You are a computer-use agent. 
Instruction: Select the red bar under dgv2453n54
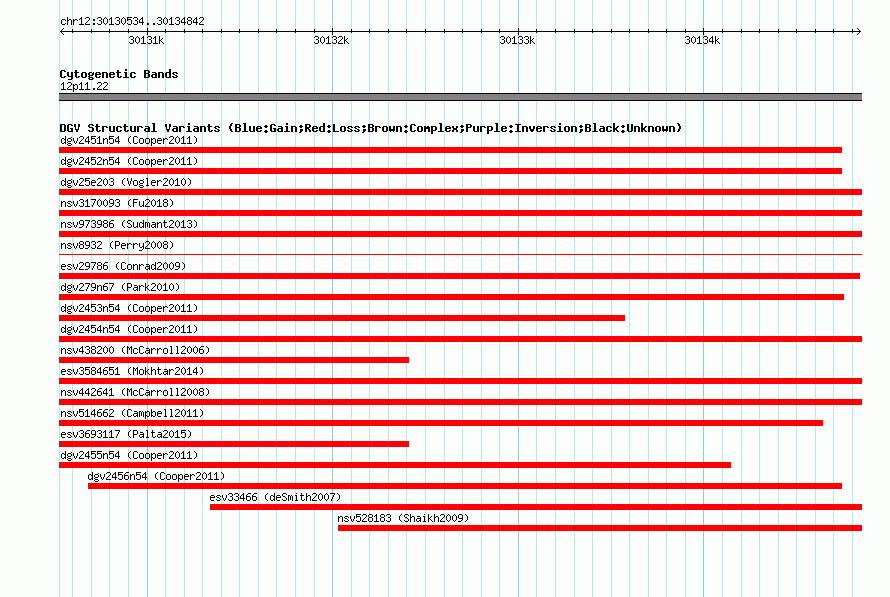pos(342,318)
